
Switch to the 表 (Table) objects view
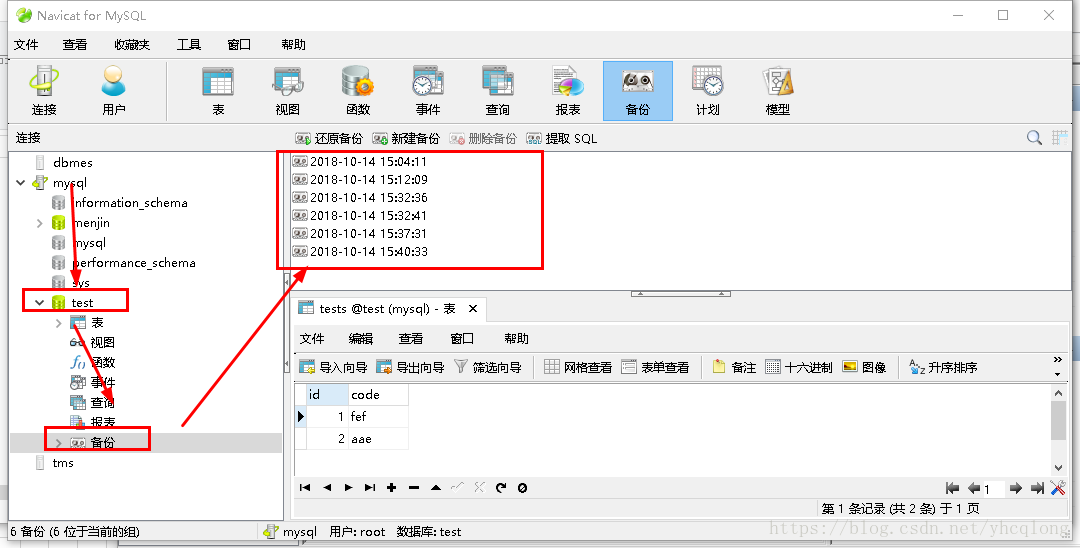click(x=218, y=90)
